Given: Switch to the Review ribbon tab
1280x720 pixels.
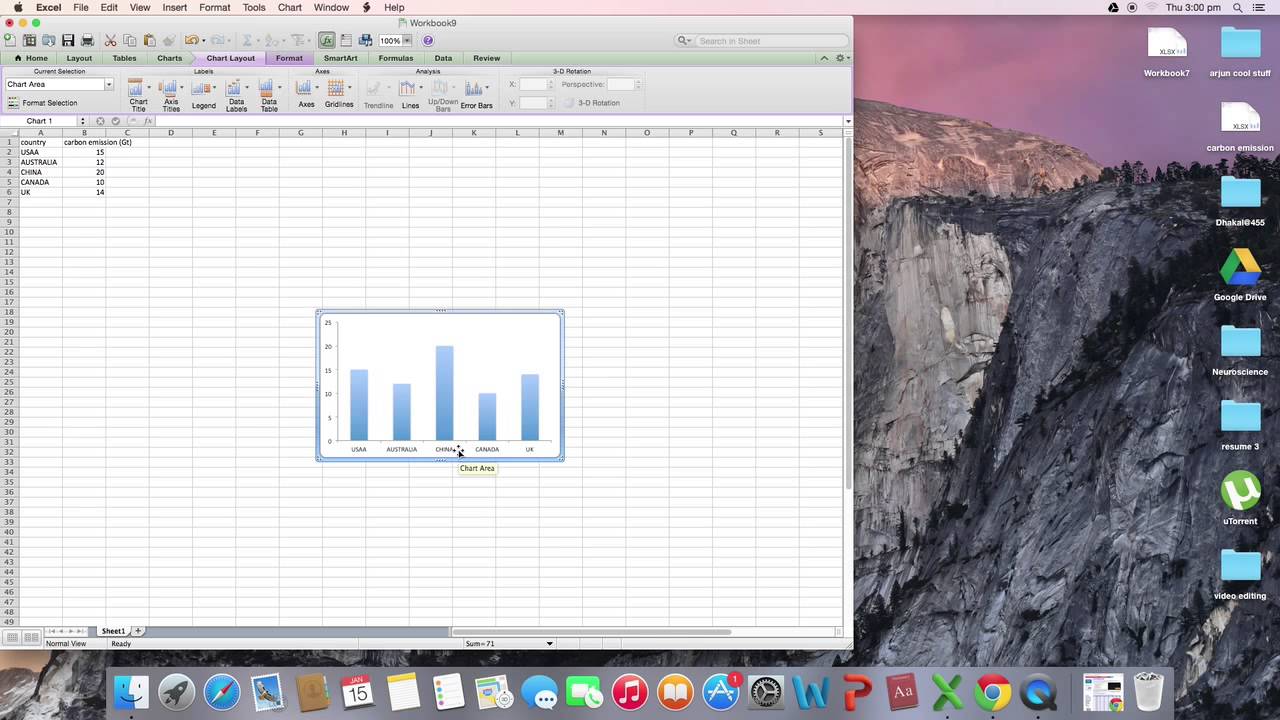Looking at the screenshot, I should pyautogui.click(x=486, y=58).
